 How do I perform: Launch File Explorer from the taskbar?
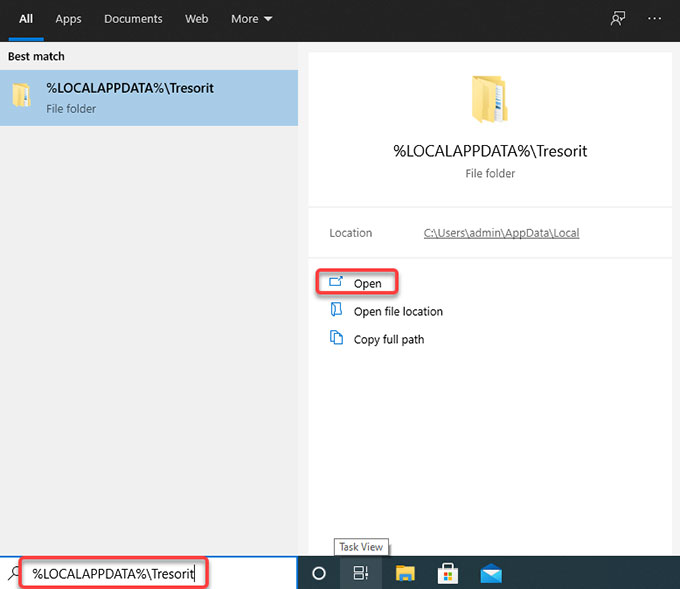405,573
